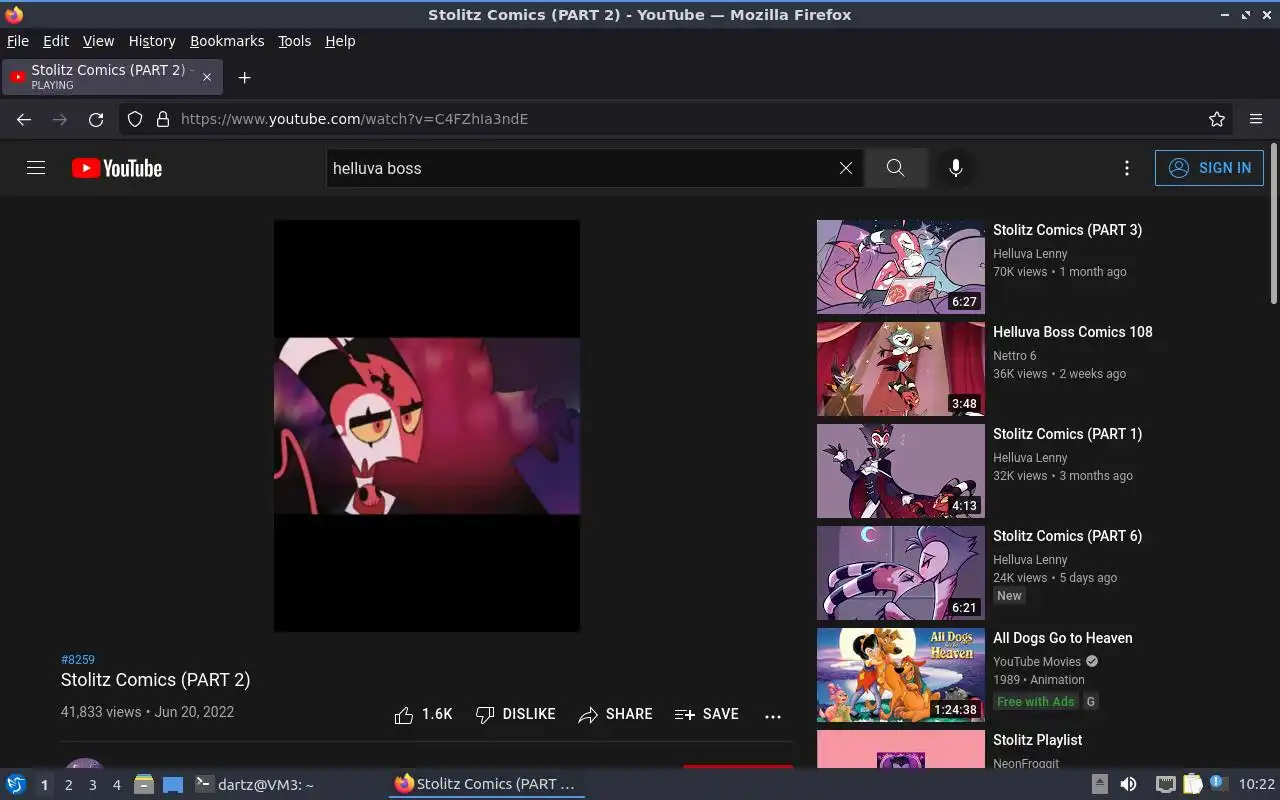The width and height of the screenshot is (1280, 800).
Task: Switch to workspace 2 in taskbar
Action: click(68, 785)
